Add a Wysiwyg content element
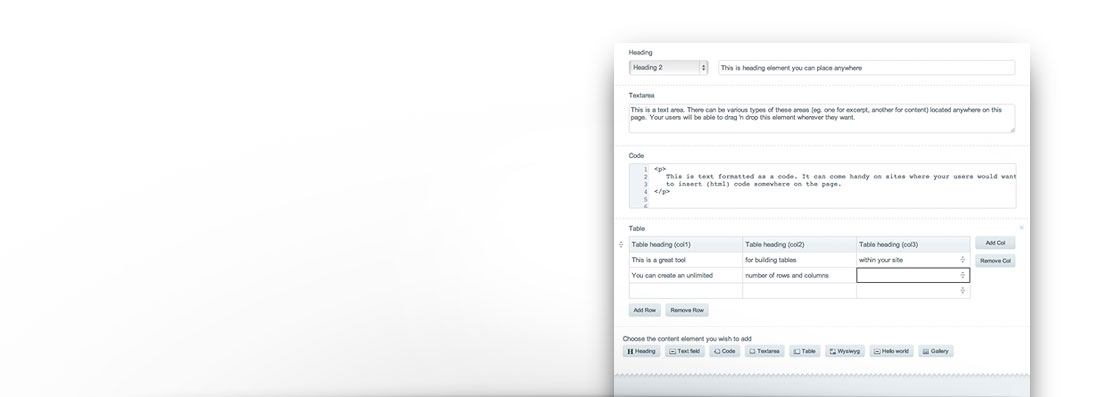Image resolution: width=1120 pixels, height=397 pixels. pos(845,351)
